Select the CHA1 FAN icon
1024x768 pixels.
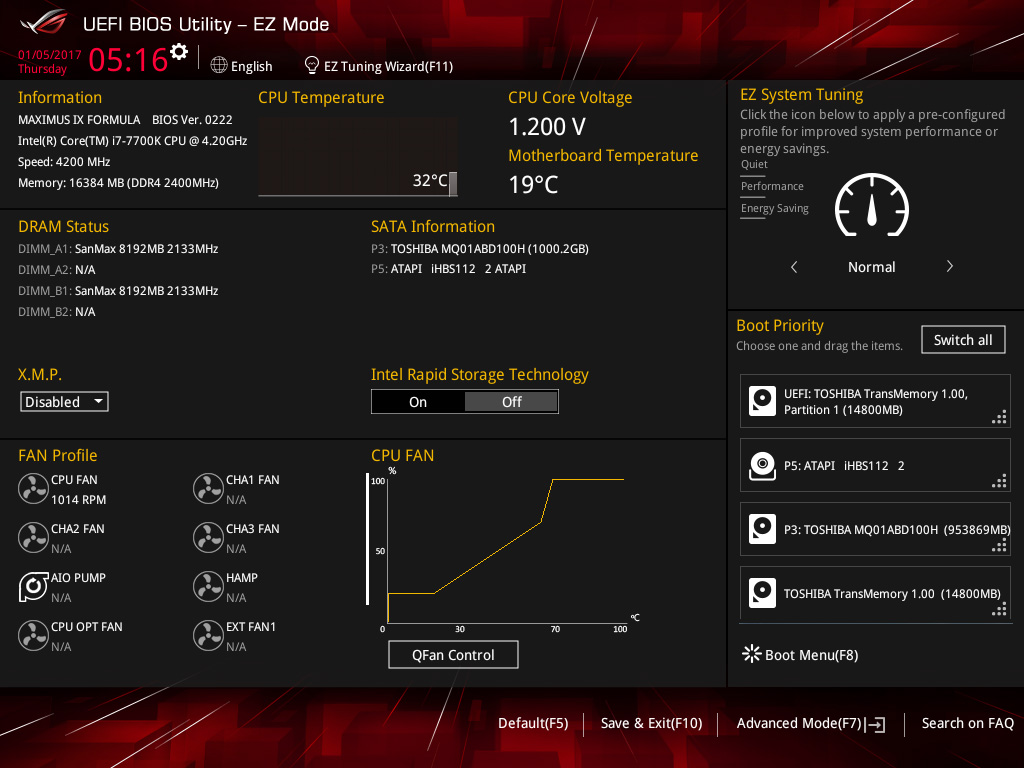click(208, 488)
